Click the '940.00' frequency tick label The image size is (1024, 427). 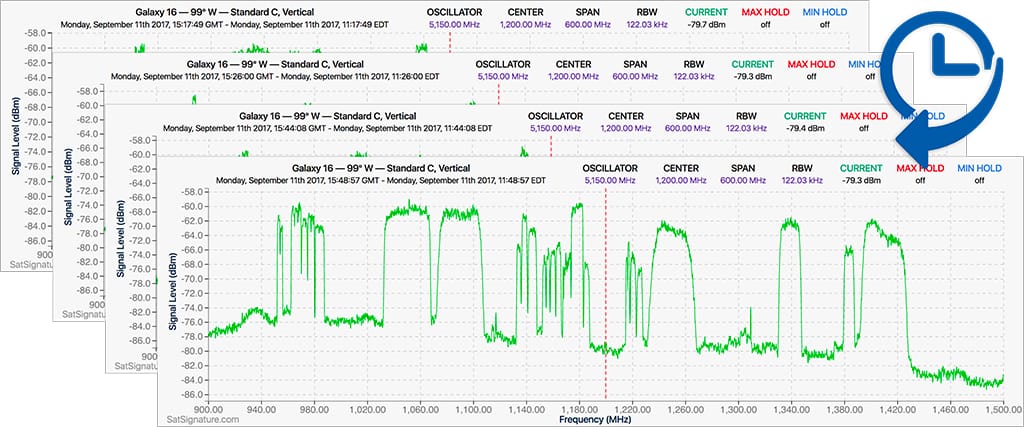coord(262,409)
